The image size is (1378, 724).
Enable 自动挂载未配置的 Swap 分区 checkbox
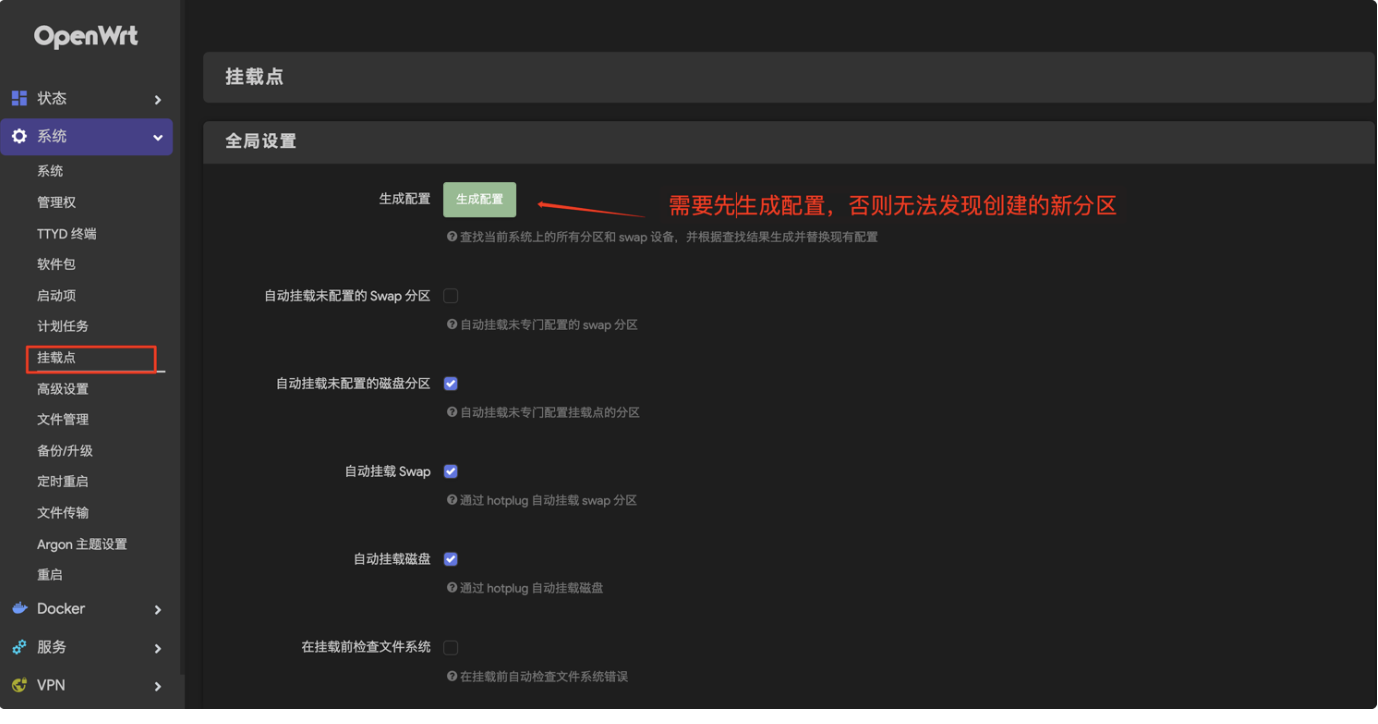pyautogui.click(x=450, y=295)
